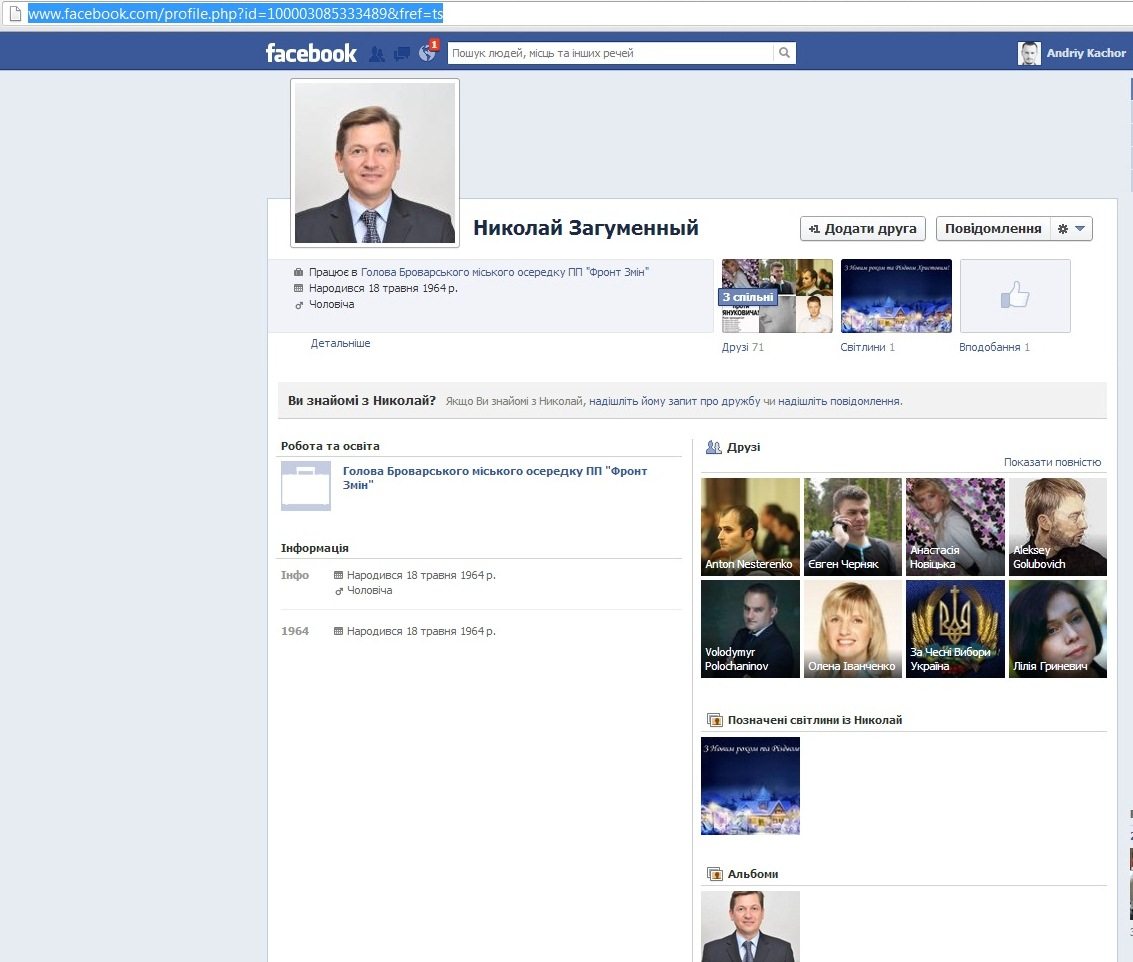Open the Вподобання 1 link
Screen dimensions: 1133x962
click(x=994, y=347)
